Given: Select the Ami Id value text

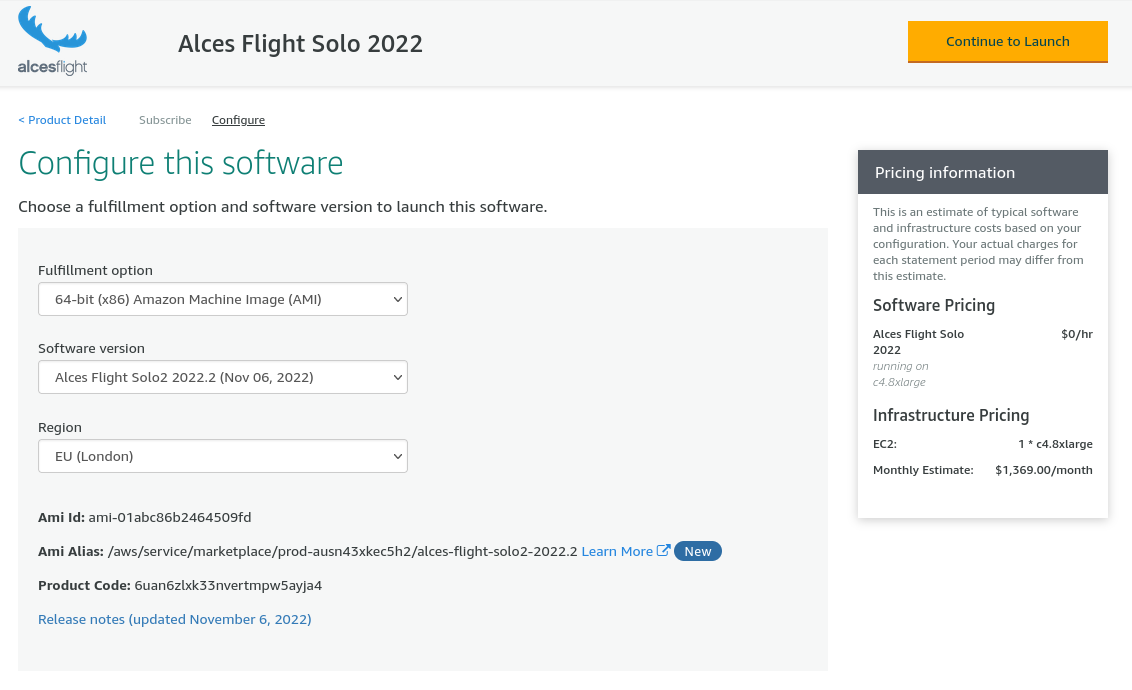Looking at the screenshot, I should click(169, 517).
